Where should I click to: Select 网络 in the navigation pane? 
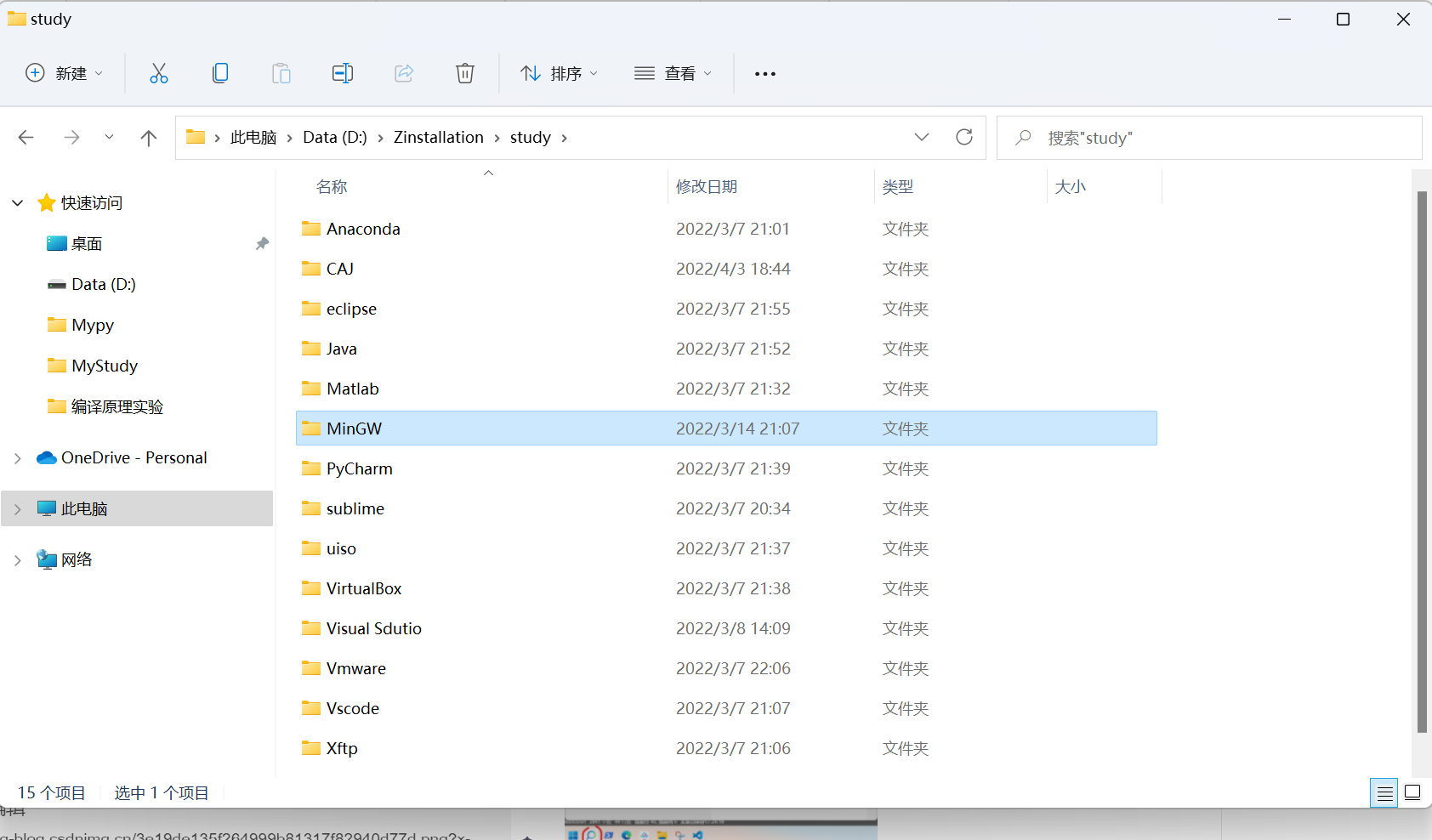[x=77, y=560]
